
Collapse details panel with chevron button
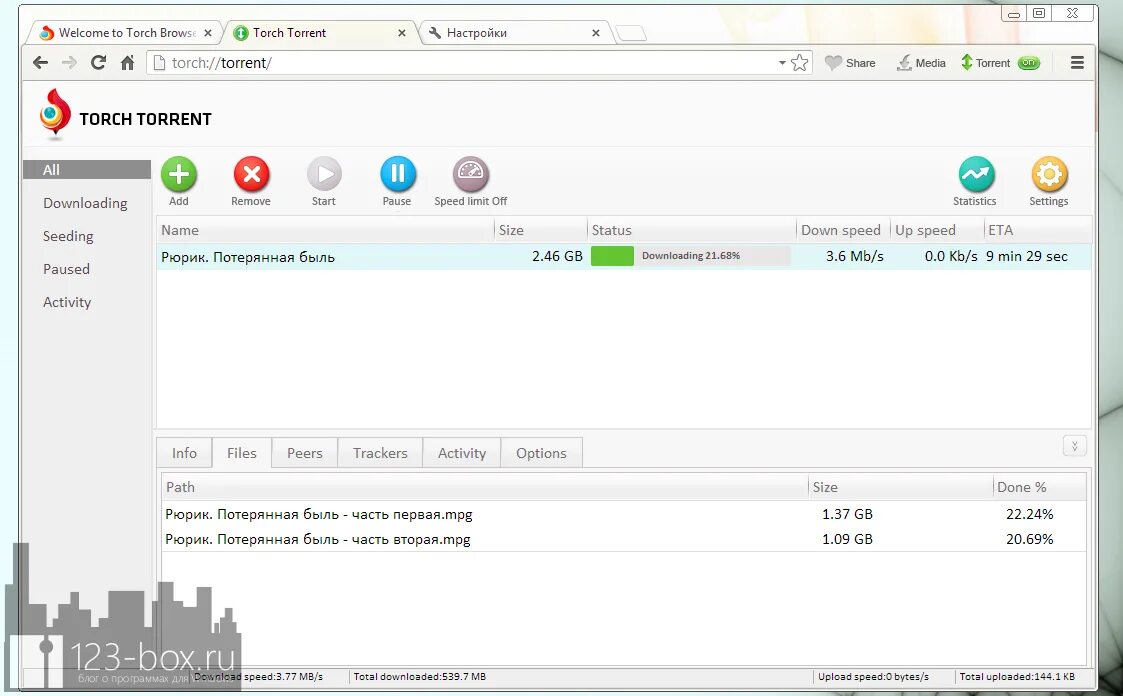[x=1074, y=446]
